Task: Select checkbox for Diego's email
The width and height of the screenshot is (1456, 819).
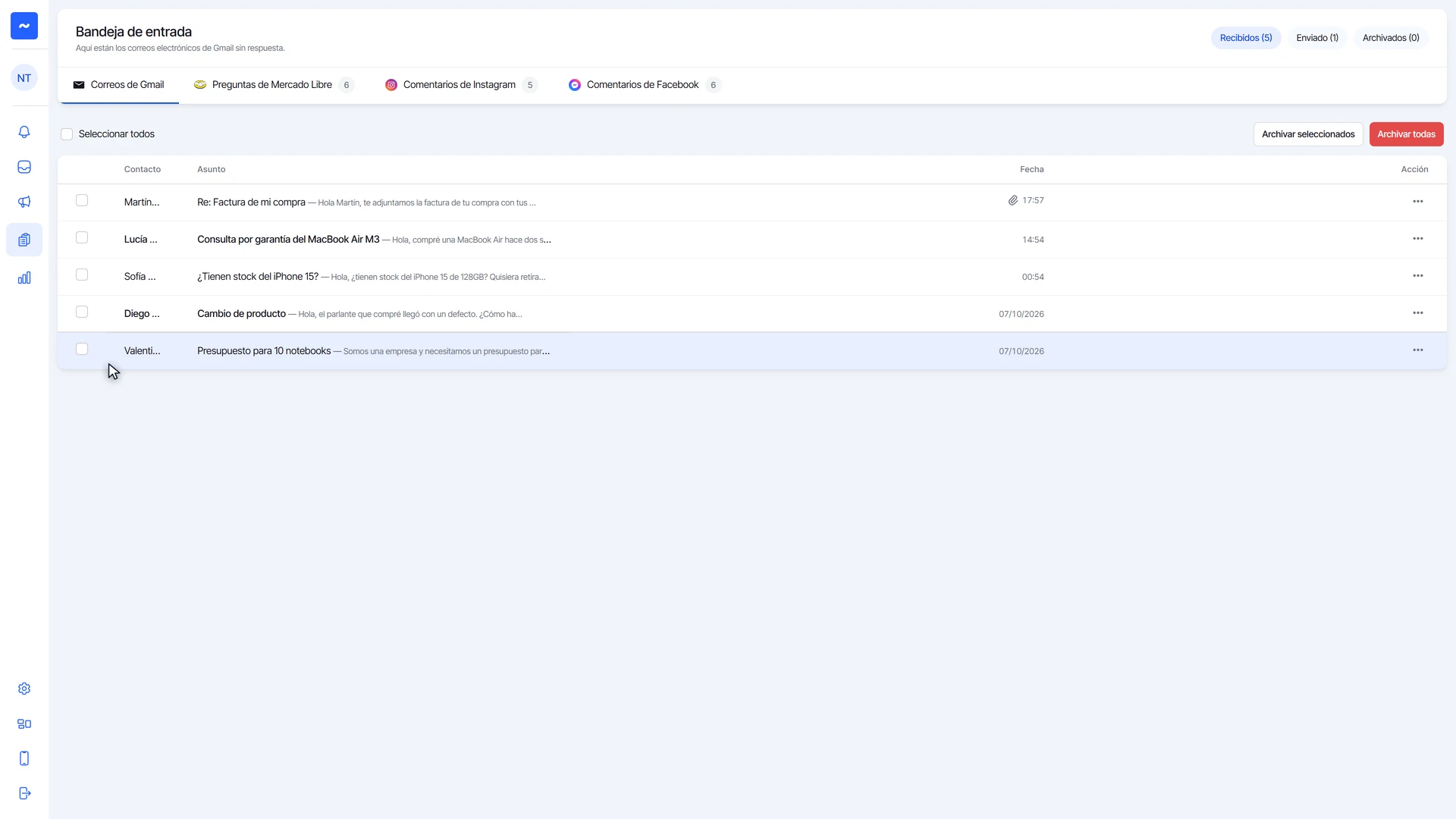Action: tap(82, 312)
